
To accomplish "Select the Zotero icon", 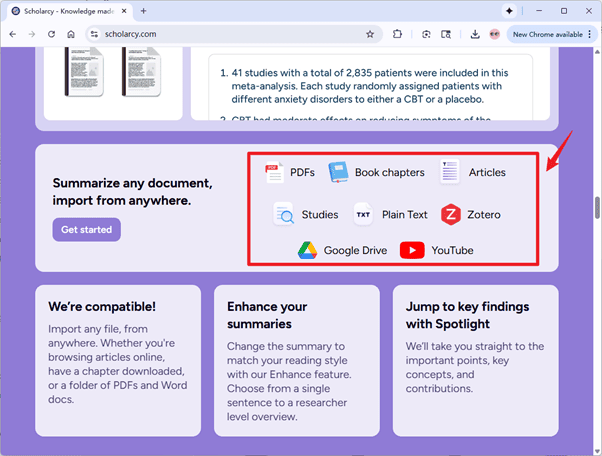I will click(451, 214).
